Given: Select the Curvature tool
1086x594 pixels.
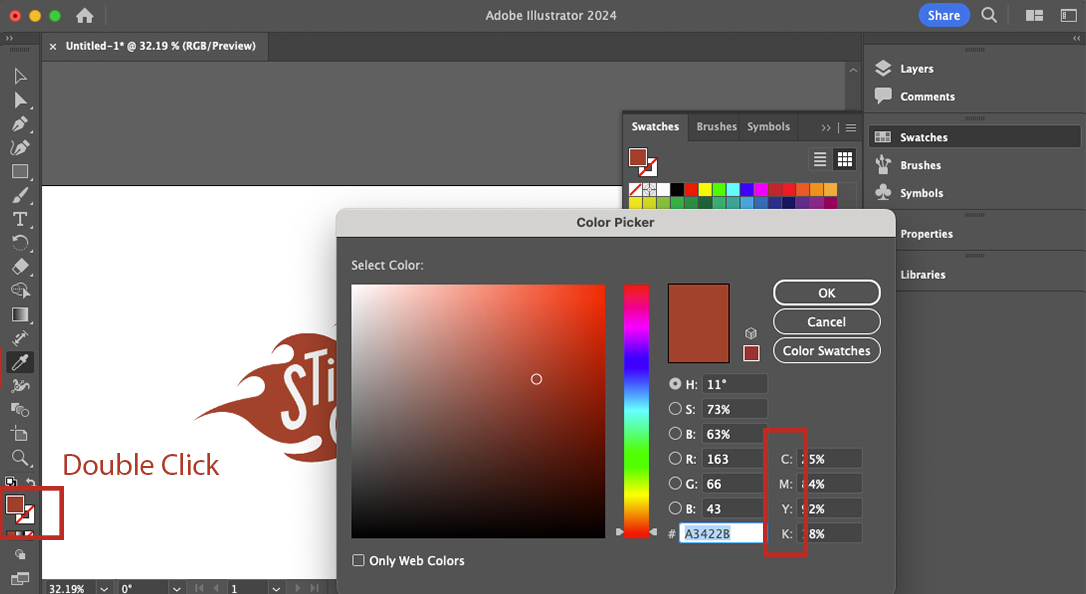Looking at the screenshot, I should click(20, 147).
